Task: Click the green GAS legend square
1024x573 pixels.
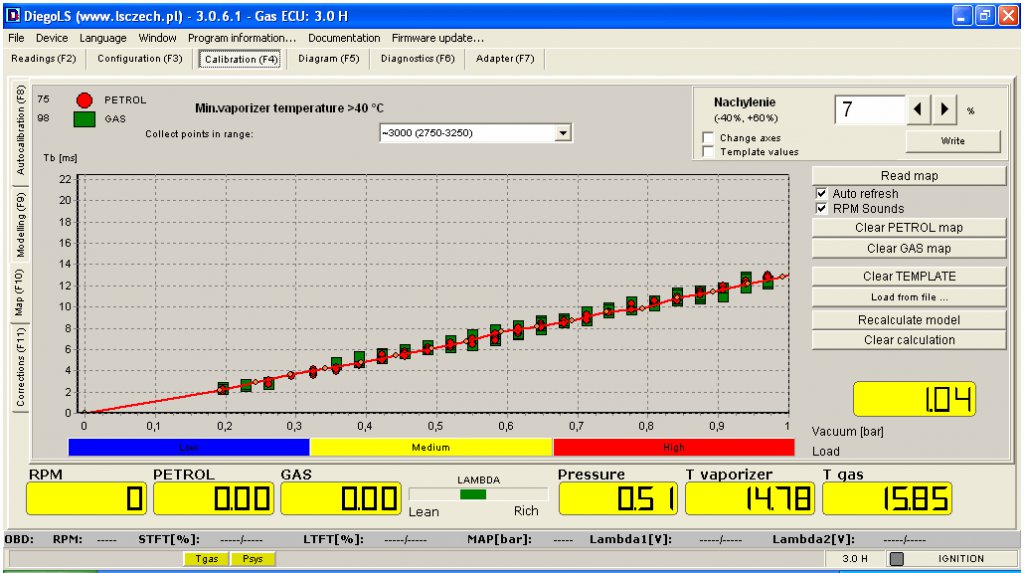Action: point(84,119)
